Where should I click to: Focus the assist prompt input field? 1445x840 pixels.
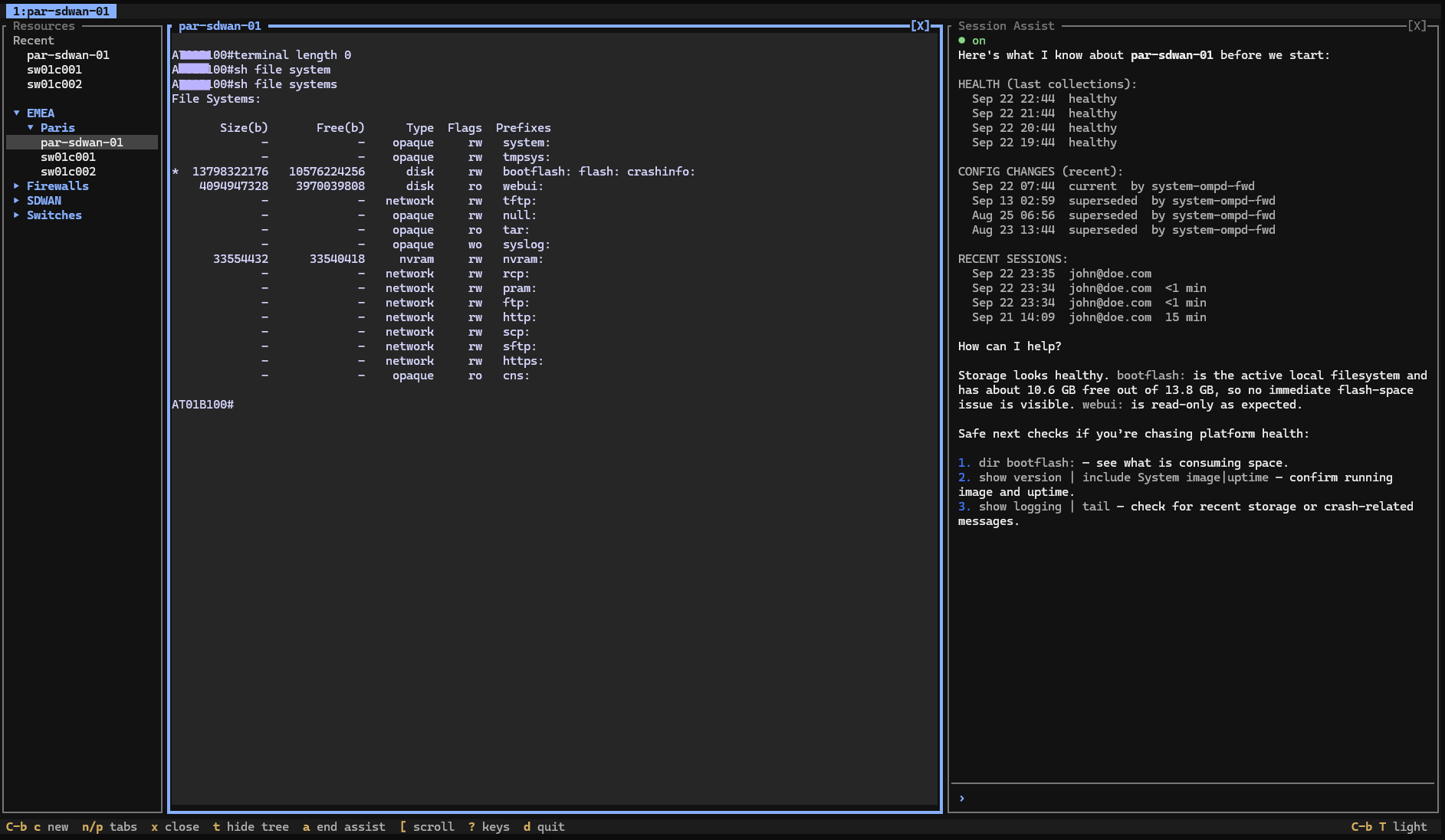[1193, 798]
